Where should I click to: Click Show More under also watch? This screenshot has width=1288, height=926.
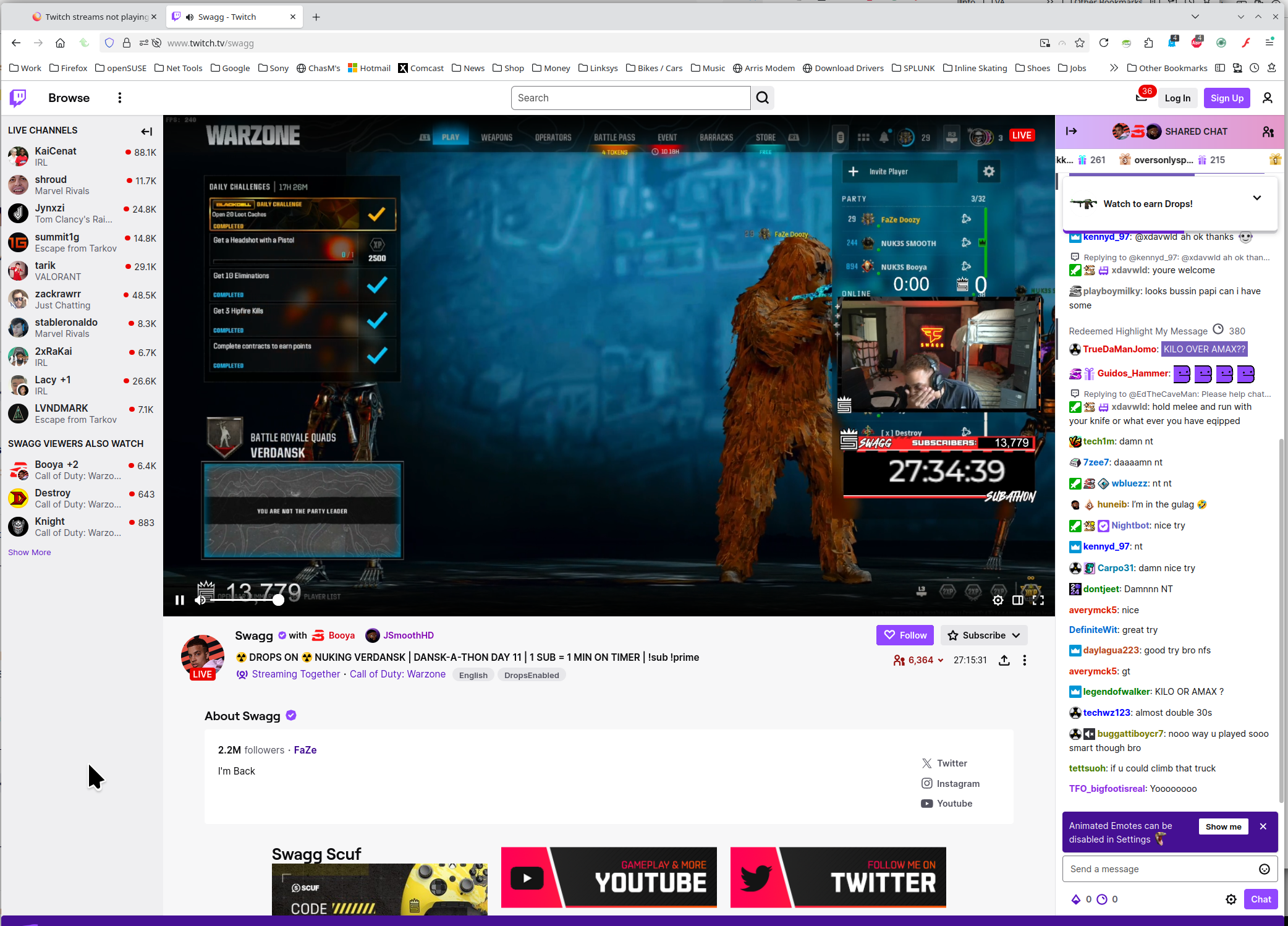coord(29,552)
